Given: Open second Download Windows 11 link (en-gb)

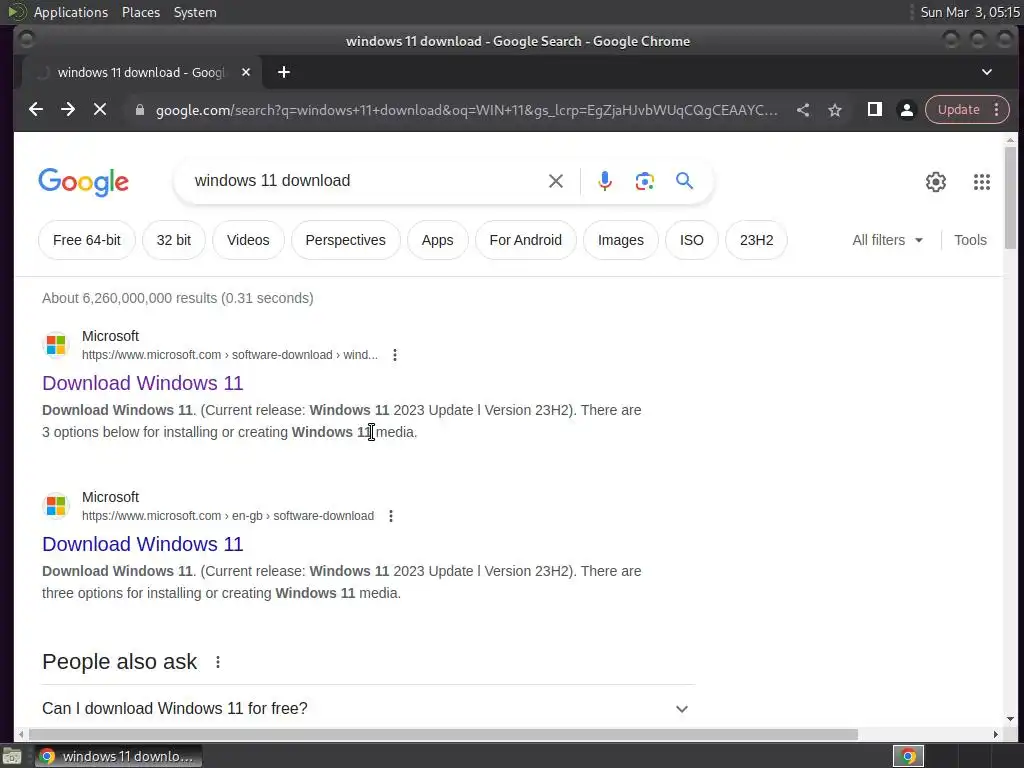Looking at the screenshot, I should [142, 544].
